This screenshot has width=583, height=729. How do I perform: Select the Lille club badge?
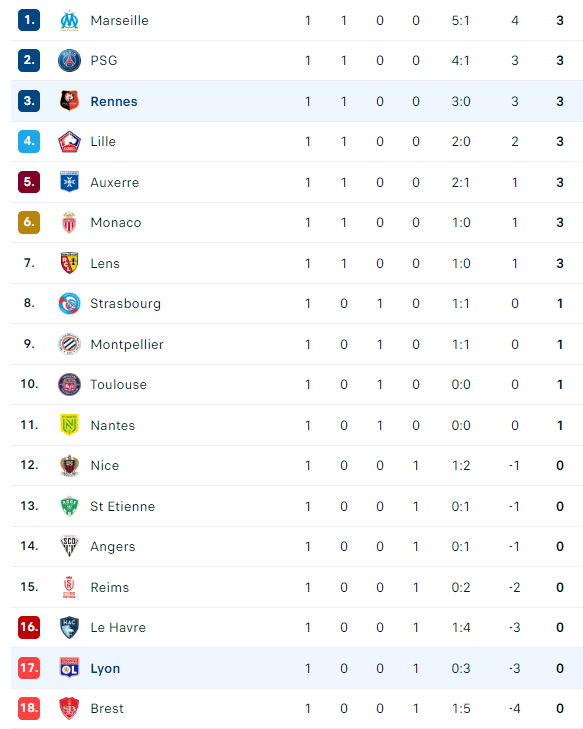click(x=69, y=141)
